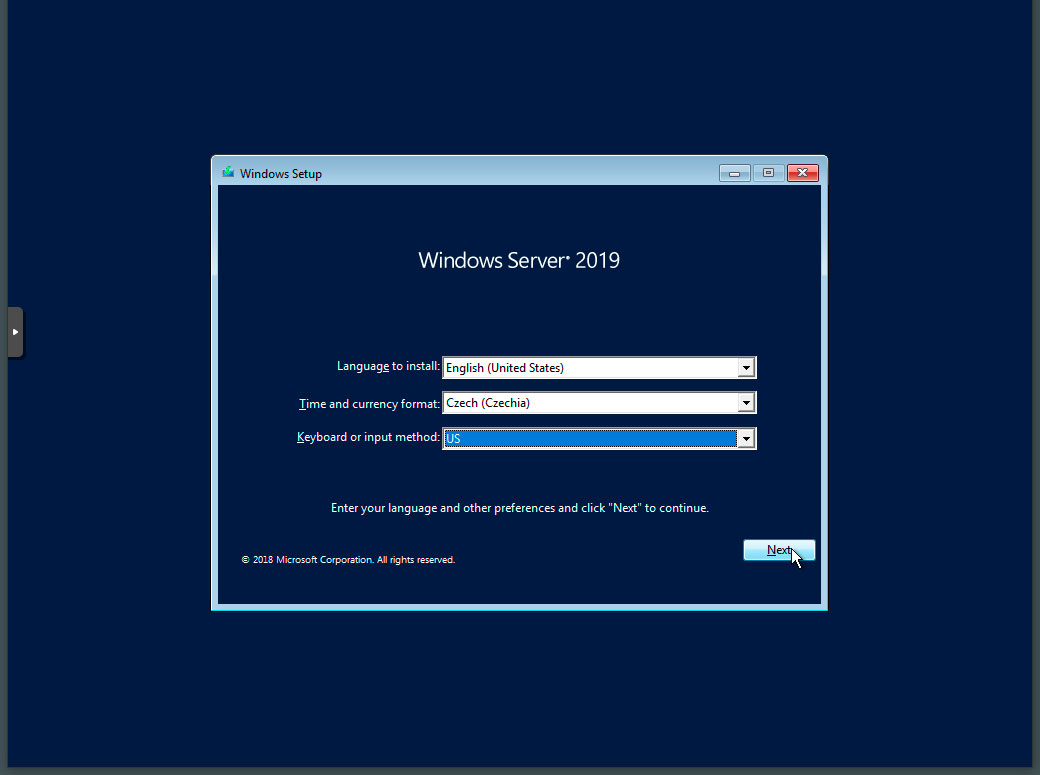Click the 'Time and currency format' label

click(x=369, y=402)
